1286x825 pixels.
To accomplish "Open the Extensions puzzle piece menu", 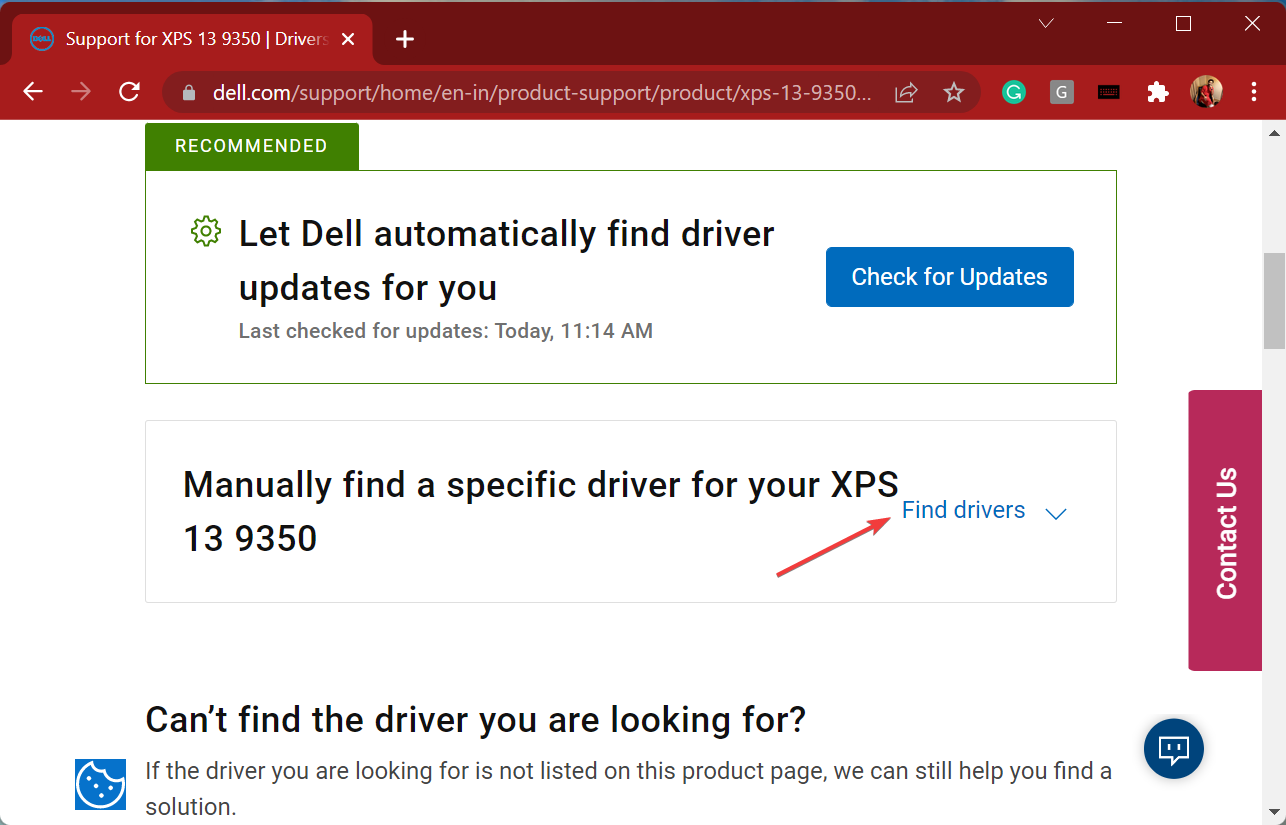I will pos(1158,93).
